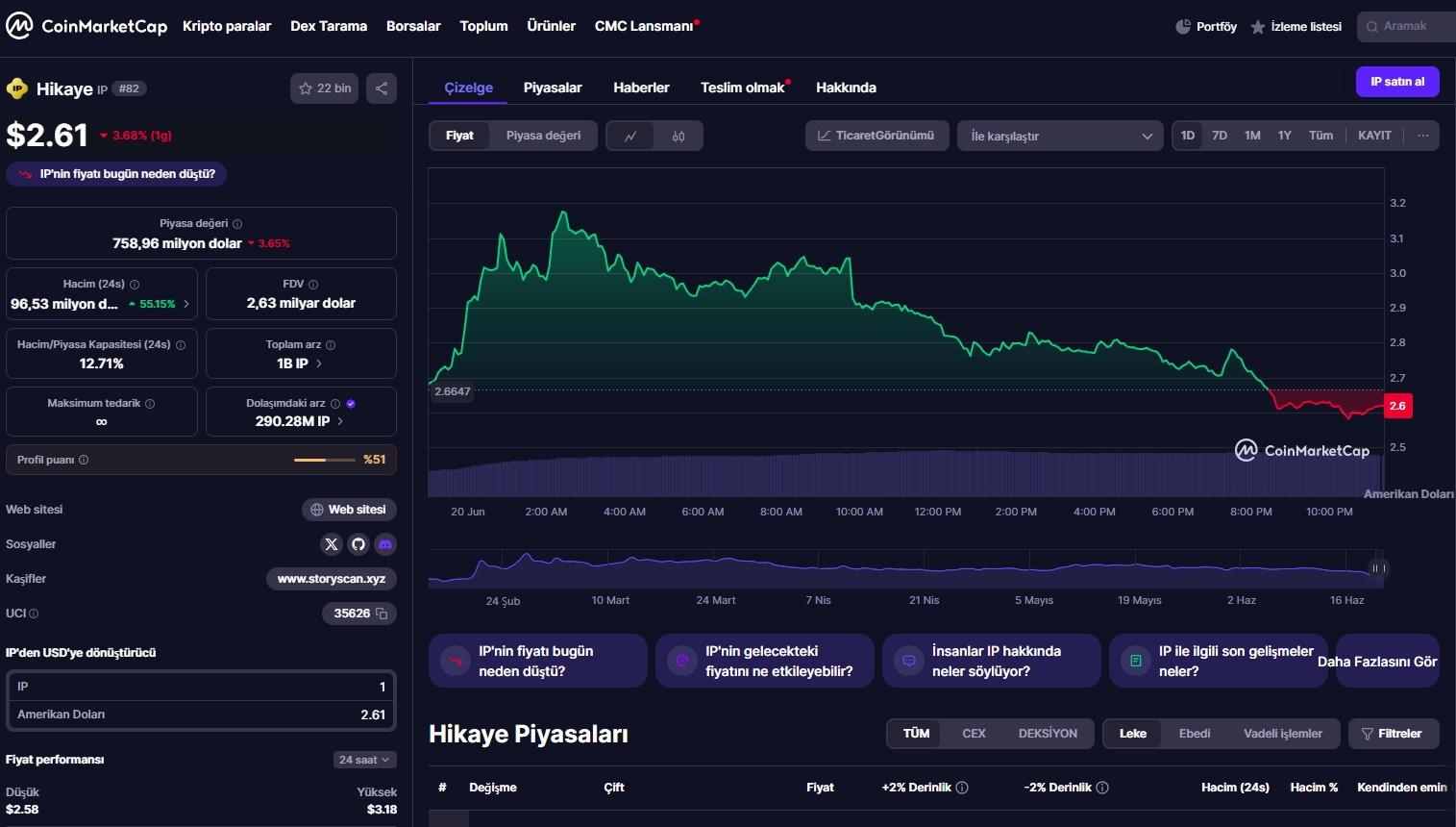Open Borsalar menu
This screenshot has width=1456, height=827.
click(x=413, y=26)
